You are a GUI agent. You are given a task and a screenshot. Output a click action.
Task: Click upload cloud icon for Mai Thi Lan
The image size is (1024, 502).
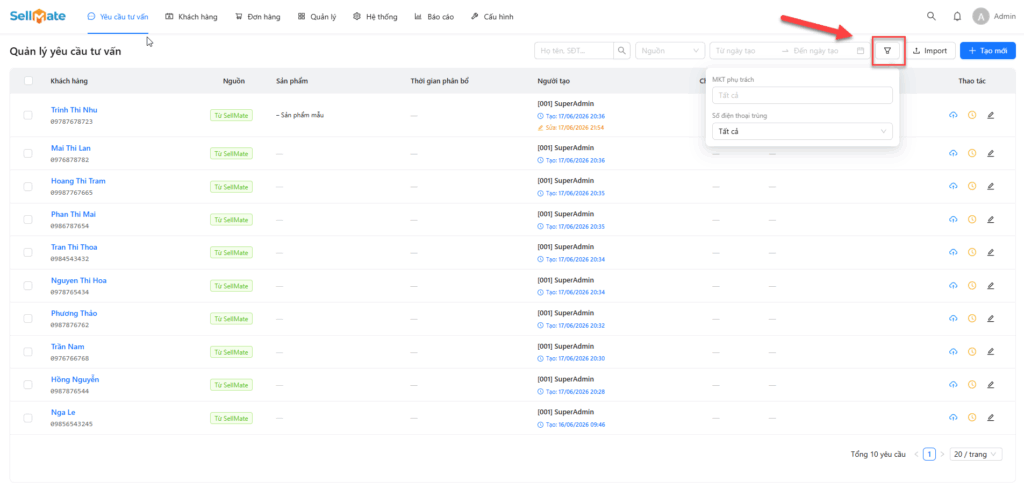953,153
